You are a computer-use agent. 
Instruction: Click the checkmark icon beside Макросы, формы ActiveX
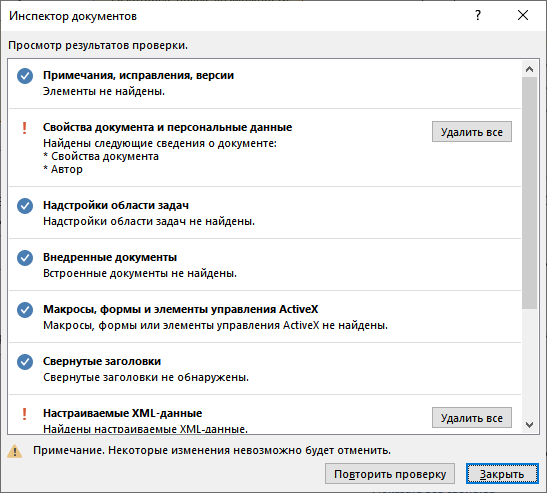point(25,310)
